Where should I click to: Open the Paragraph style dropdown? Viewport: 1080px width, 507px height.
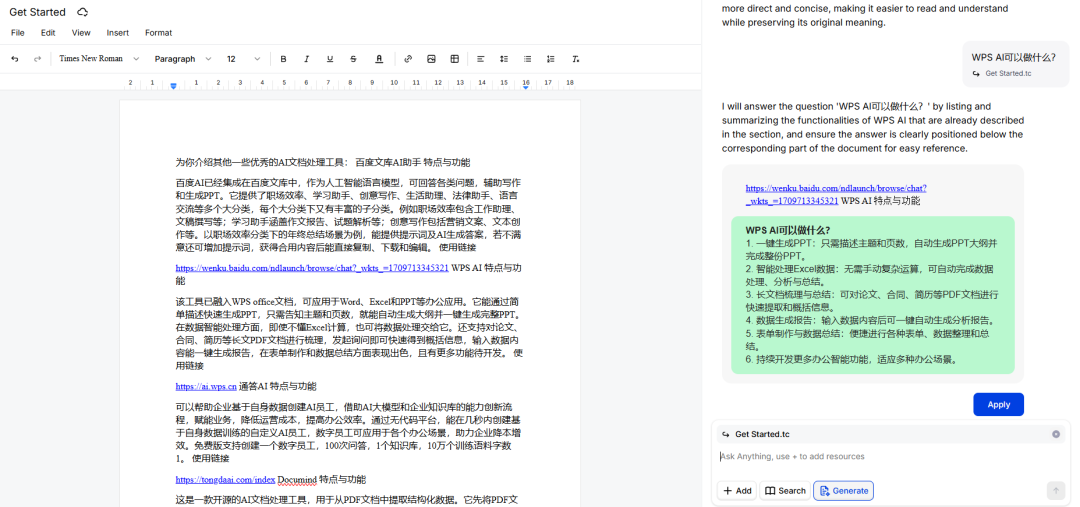click(183, 59)
